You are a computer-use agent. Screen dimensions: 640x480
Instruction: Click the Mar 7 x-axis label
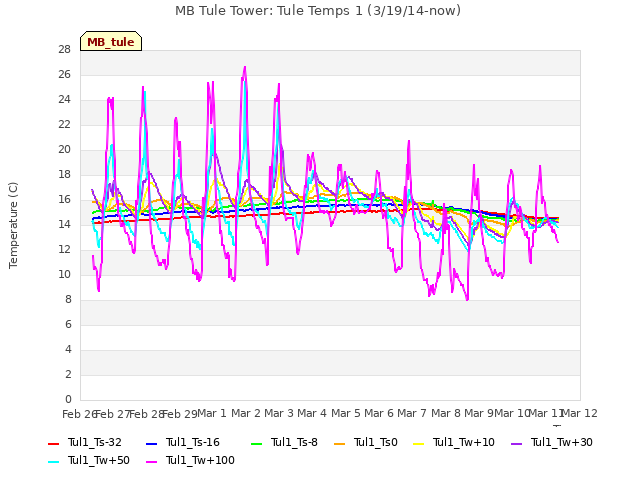[412, 413]
